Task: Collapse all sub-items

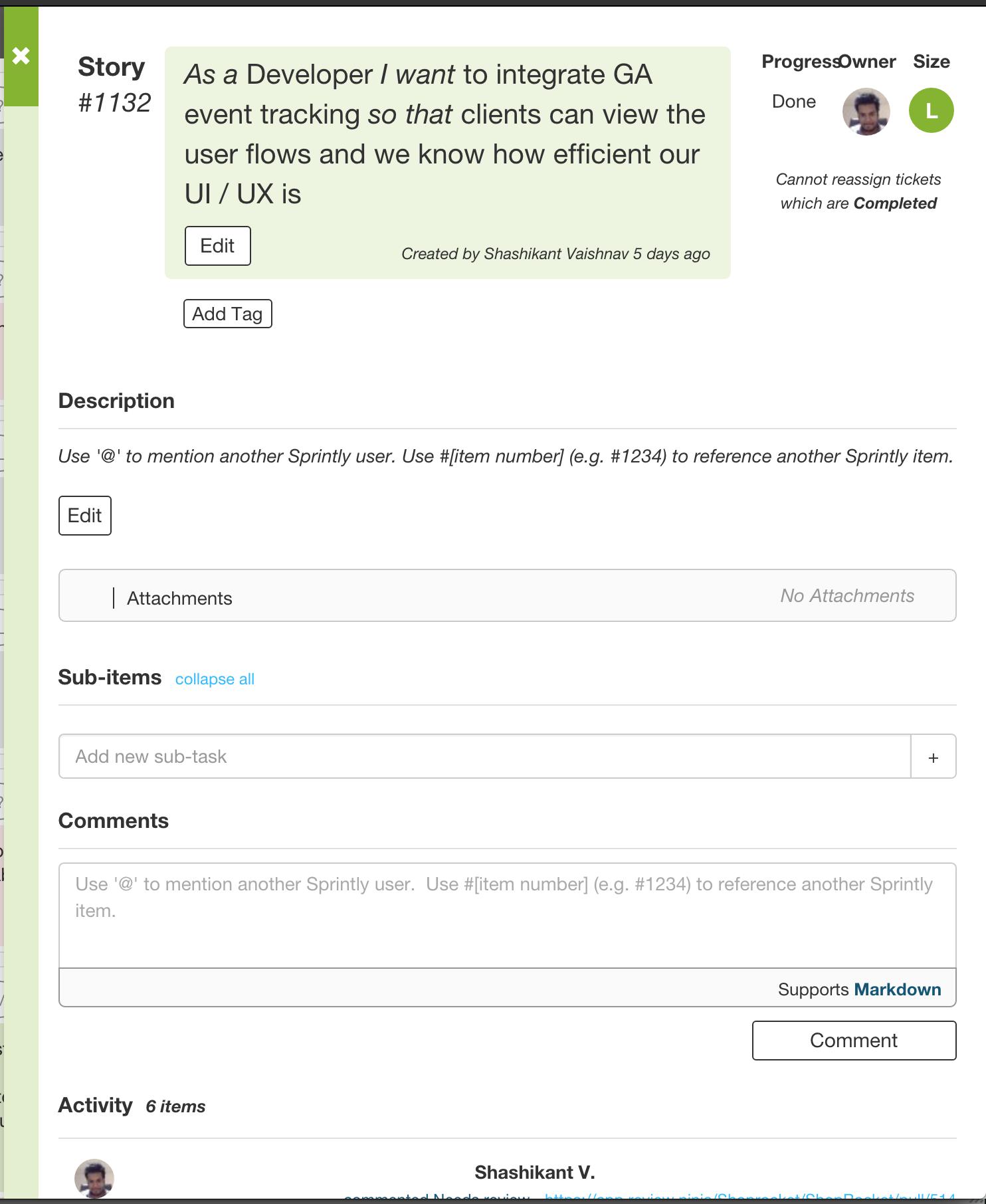Action: coord(215,679)
